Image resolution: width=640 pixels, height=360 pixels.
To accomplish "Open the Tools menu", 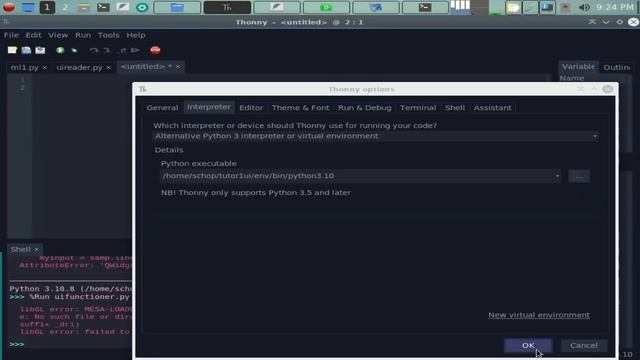I will pyautogui.click(x=109, y=35).
